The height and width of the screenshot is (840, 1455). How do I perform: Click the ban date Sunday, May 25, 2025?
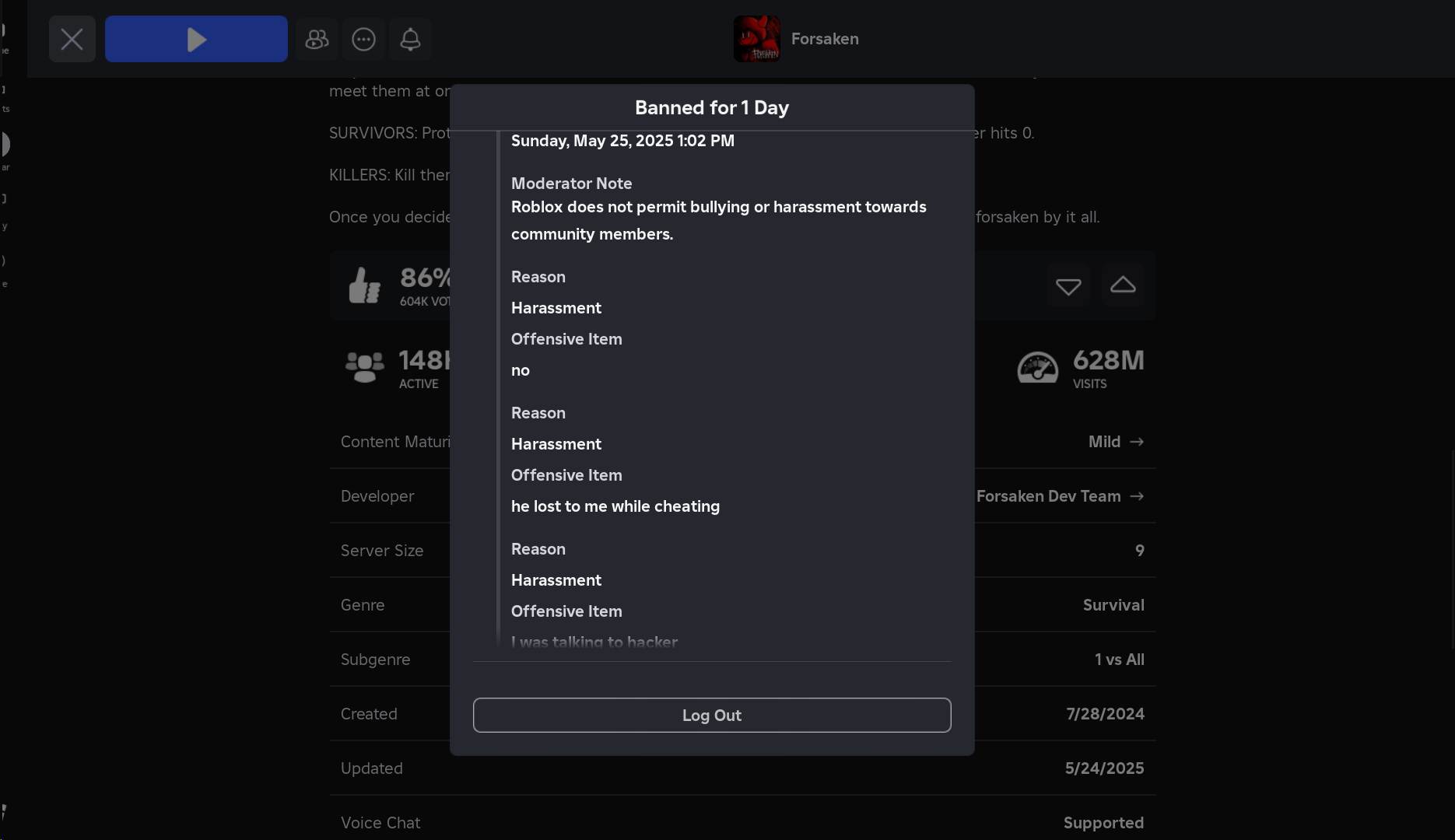coord(622,141)
